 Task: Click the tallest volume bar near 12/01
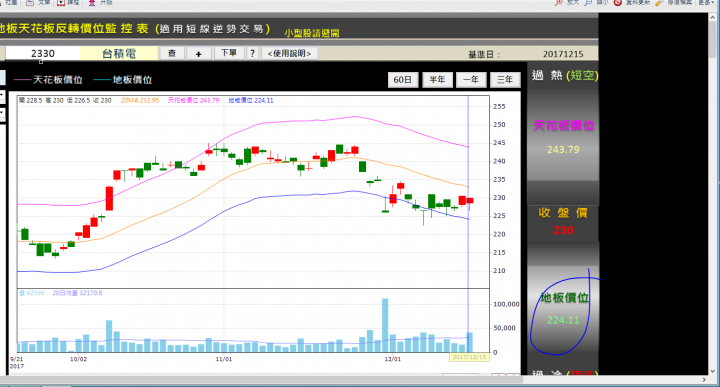pos(385,325)
